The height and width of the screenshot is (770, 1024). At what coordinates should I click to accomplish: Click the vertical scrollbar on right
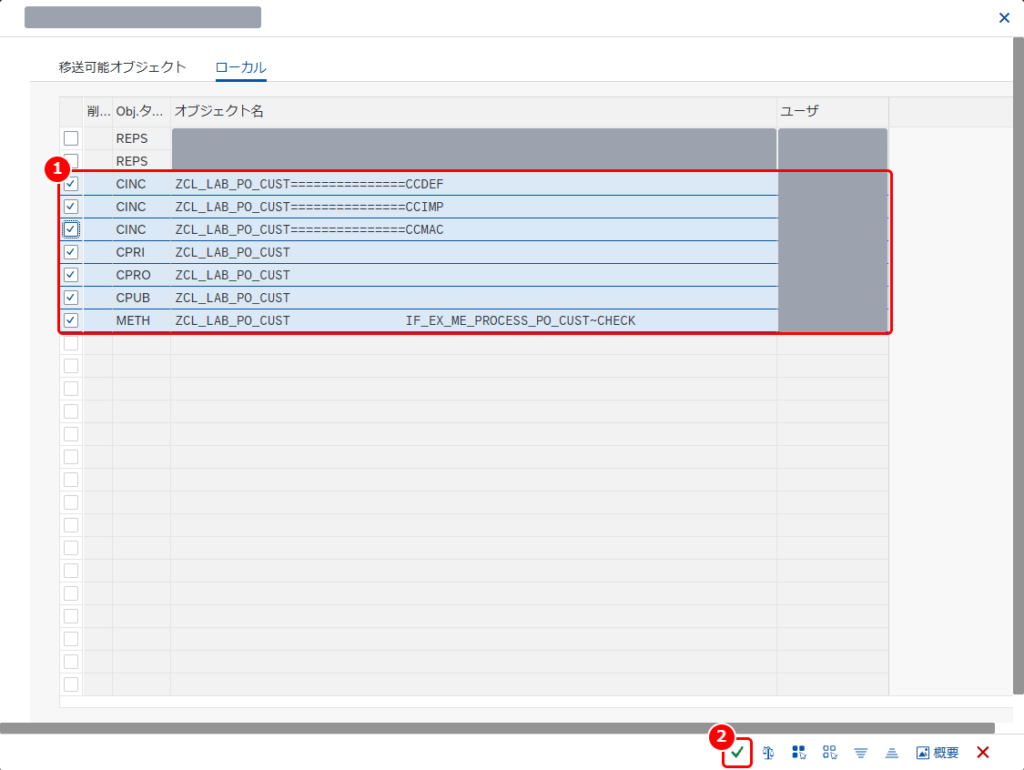(x=1018, y=366)
